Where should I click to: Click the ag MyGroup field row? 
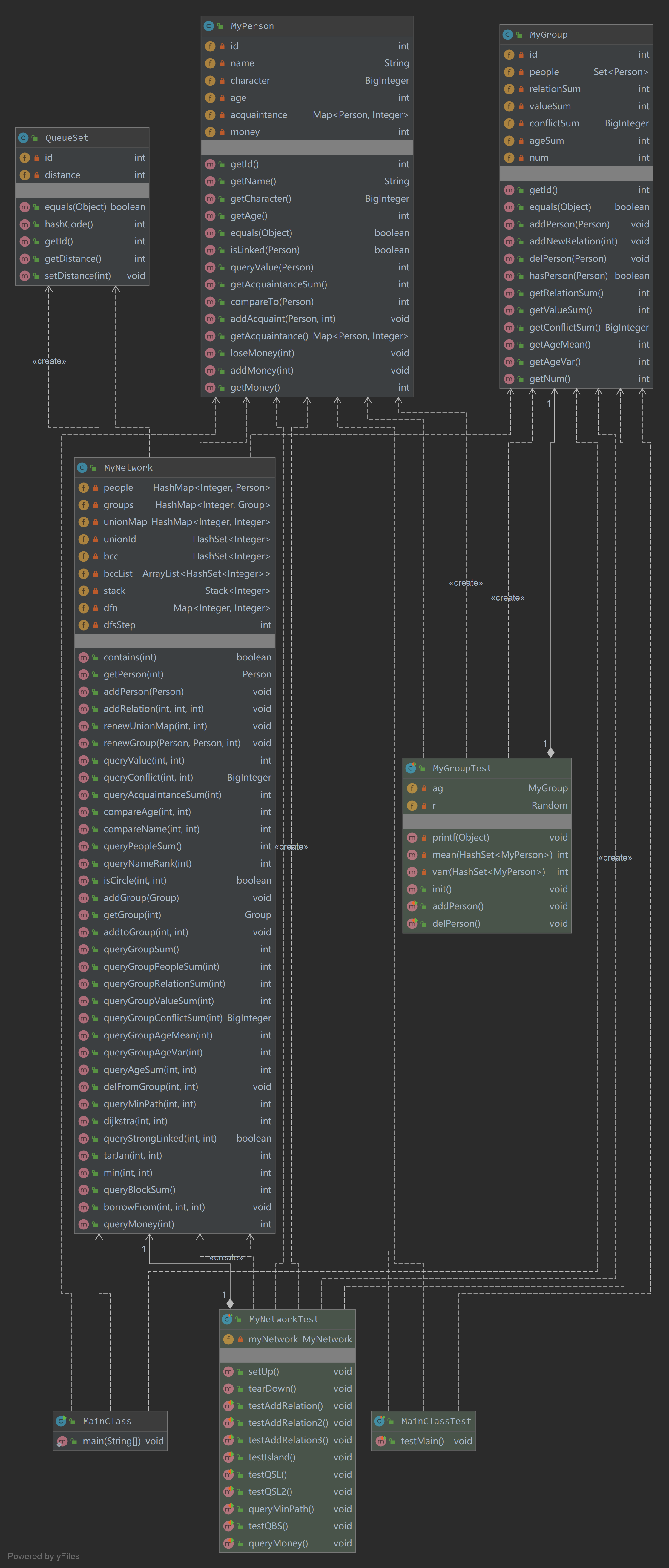tap(487, 788)
